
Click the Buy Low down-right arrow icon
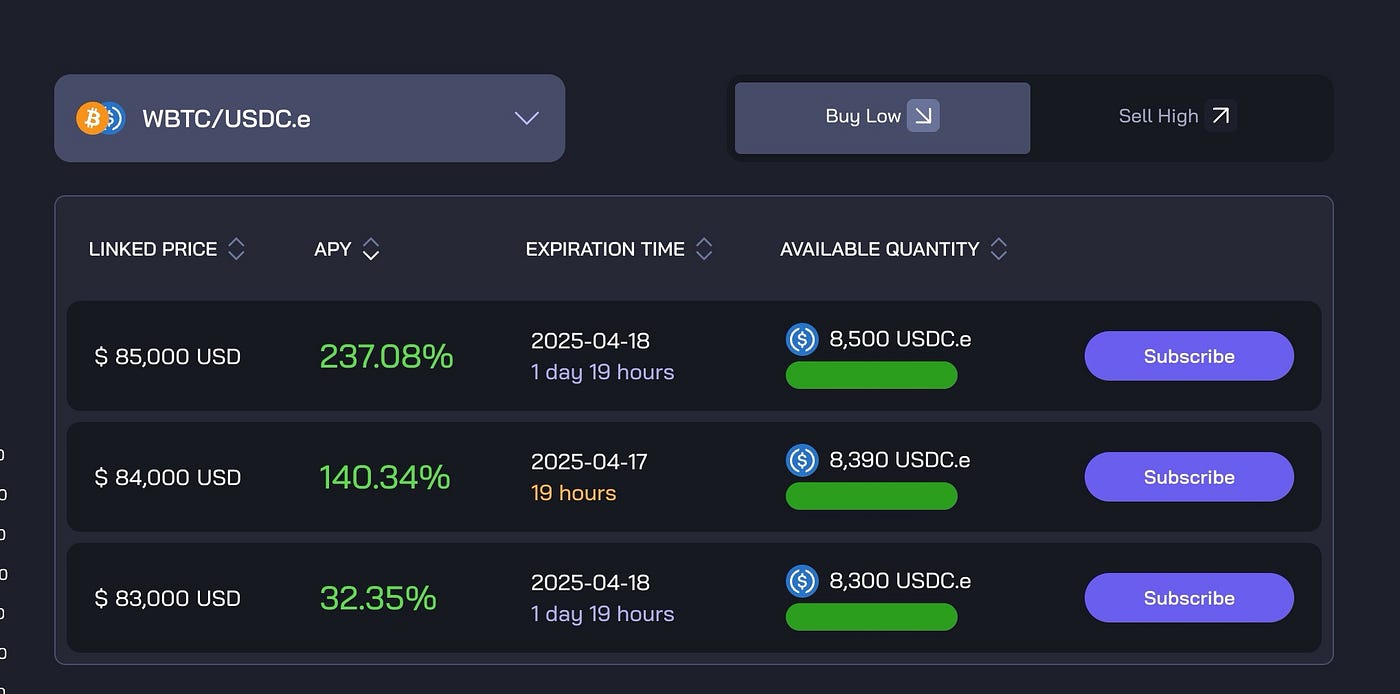click(x=923, y=116)
